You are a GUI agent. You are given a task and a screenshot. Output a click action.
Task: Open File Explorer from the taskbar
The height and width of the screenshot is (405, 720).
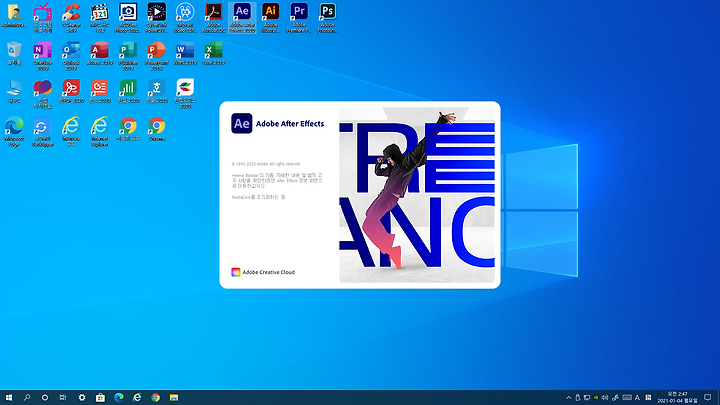pyautogui.click(x=174, y=398)
